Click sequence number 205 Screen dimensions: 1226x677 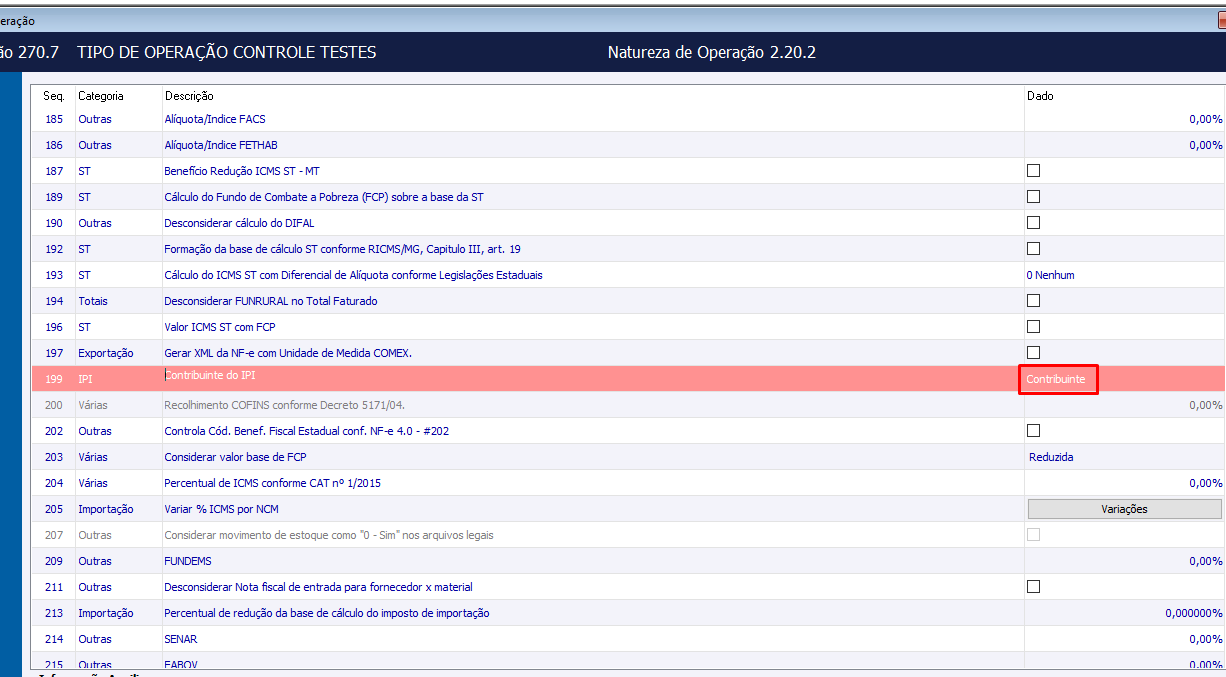(x=54, y=509)
